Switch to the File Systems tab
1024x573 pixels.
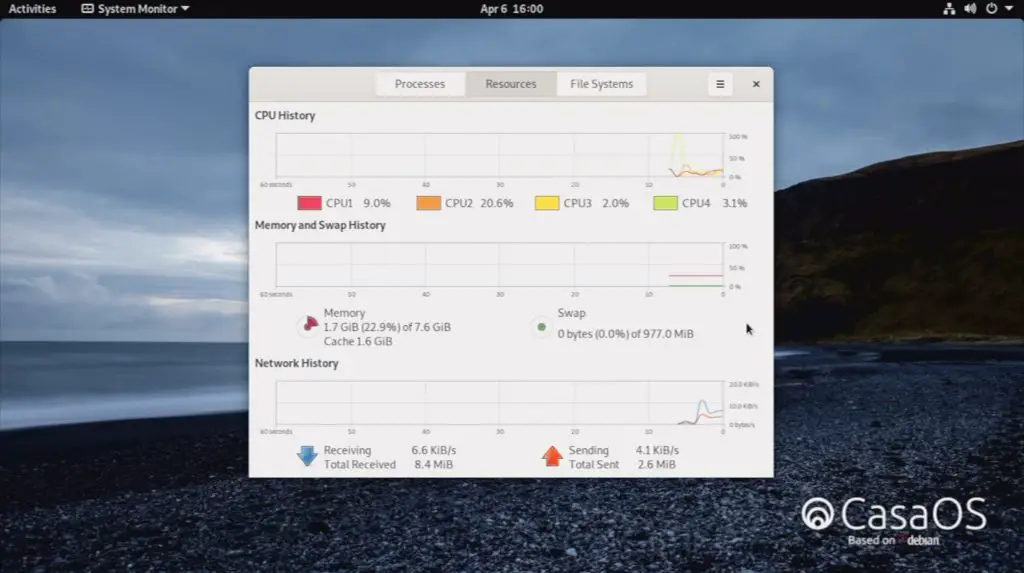601,84
